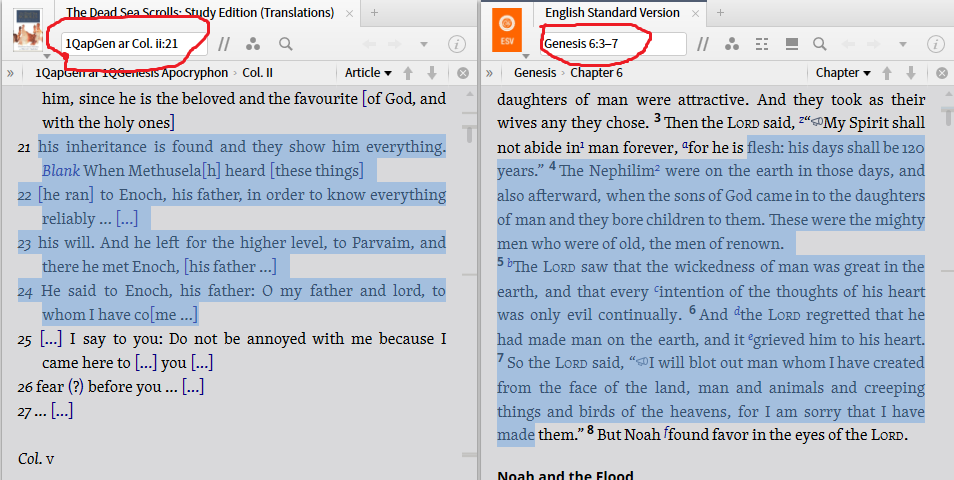The width and height of the screenshot is (954, 480).
Task: Jump to previous chapter in ESV panel
Action: click(887, 73)
